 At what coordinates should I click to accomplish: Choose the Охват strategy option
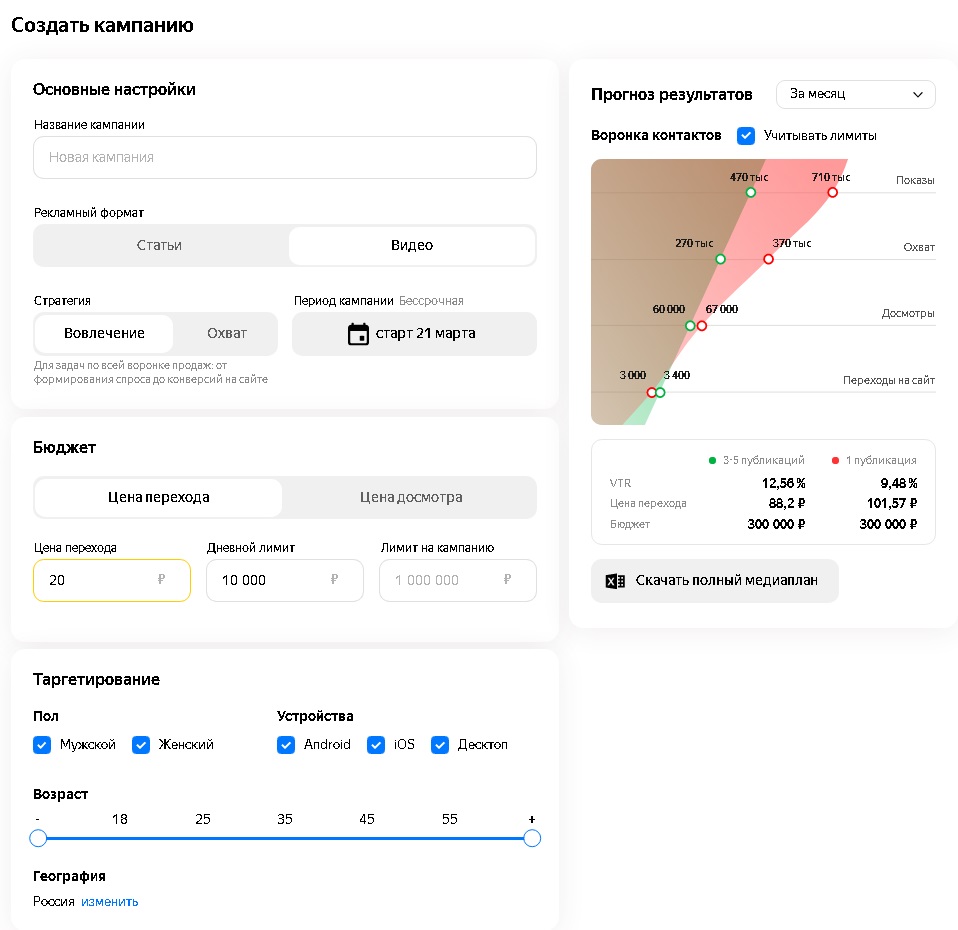pos(227,334)
